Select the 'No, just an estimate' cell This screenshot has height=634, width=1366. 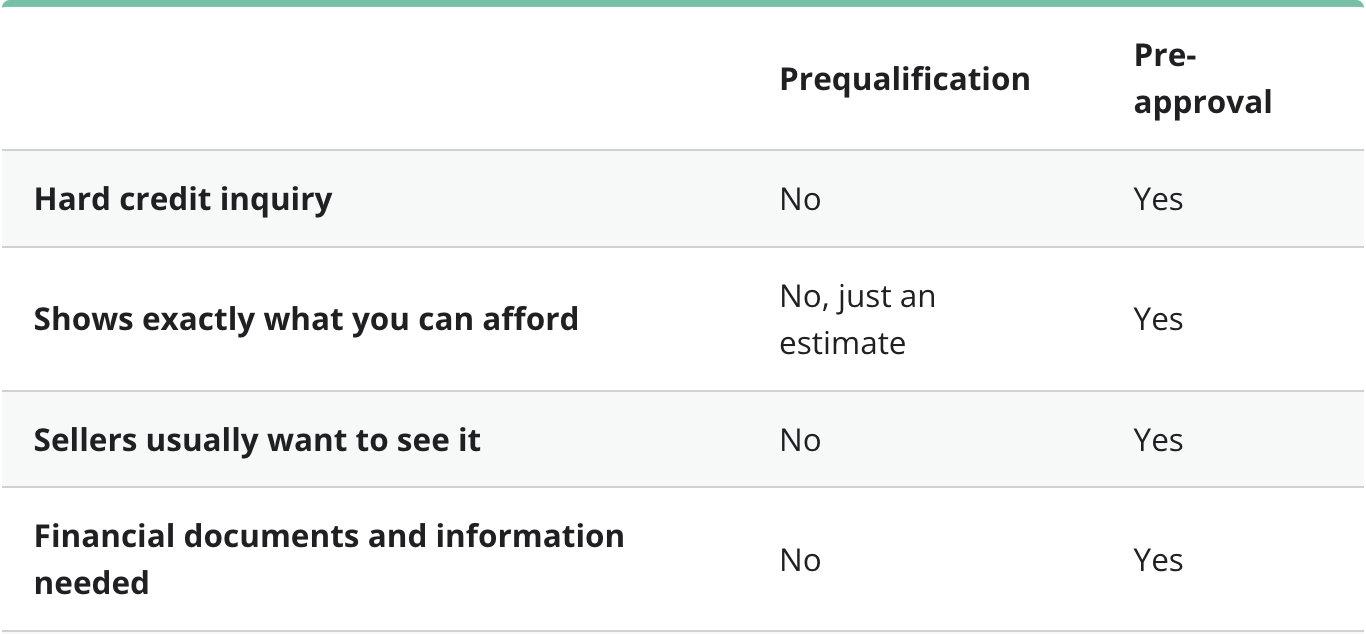tap(857, 319)
